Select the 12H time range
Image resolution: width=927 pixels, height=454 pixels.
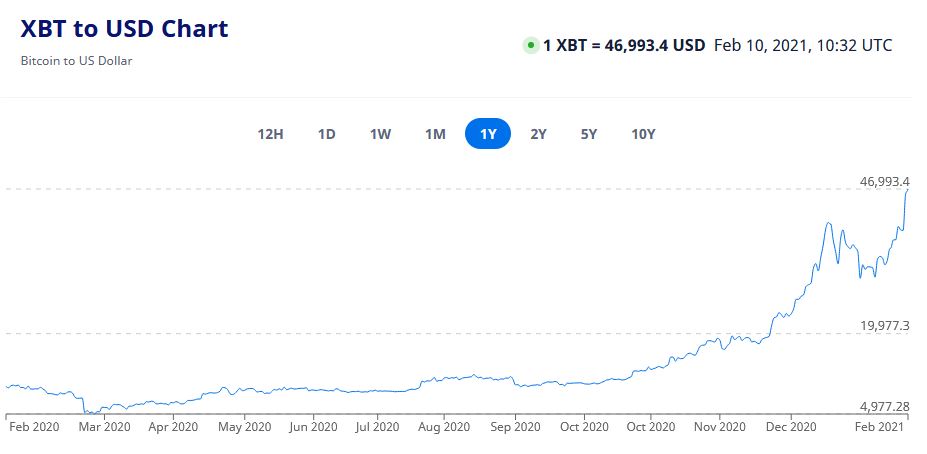pos(270,134)
